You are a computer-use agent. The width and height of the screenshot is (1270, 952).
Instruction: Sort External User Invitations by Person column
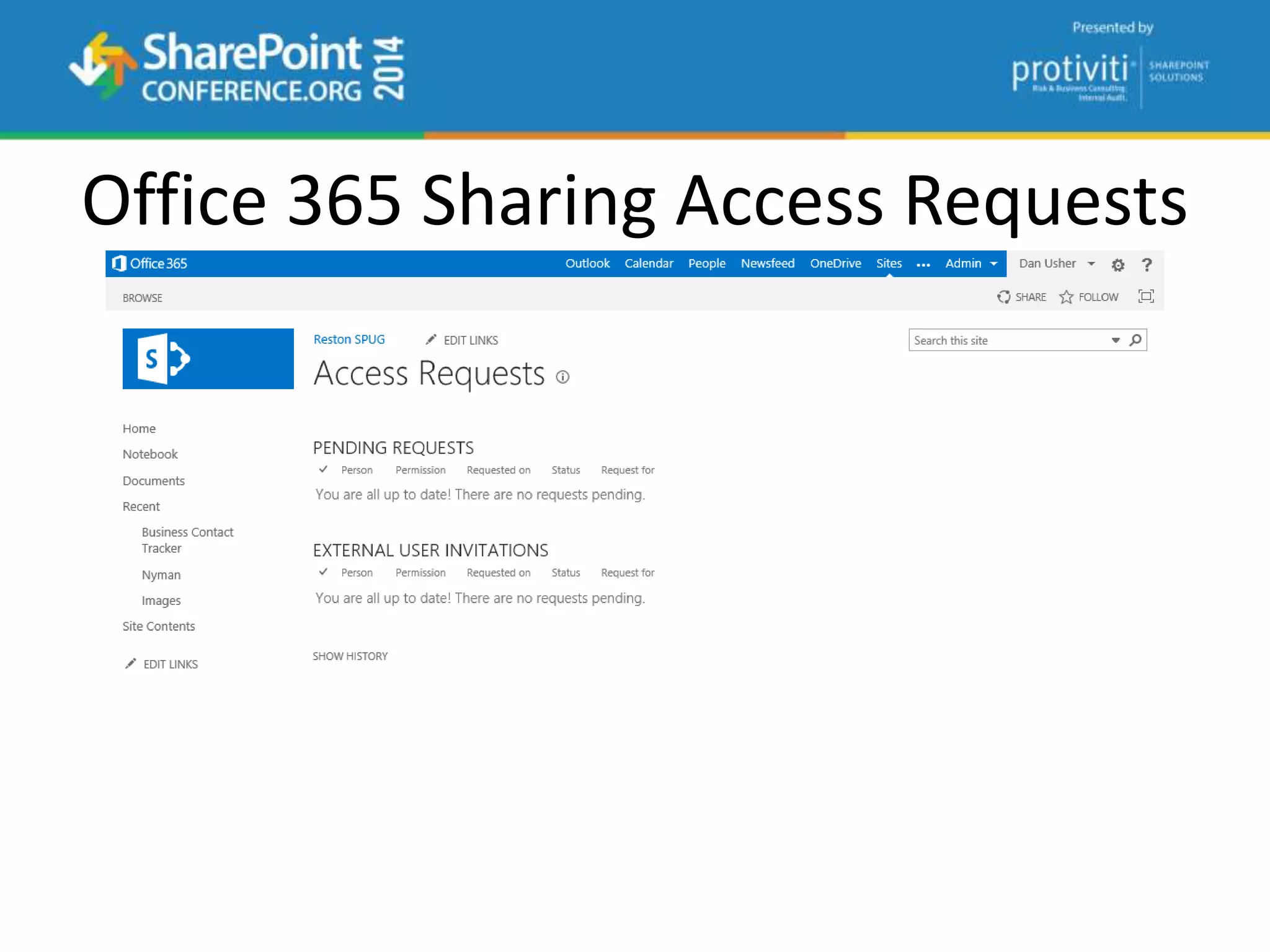[x=357, y=573]
